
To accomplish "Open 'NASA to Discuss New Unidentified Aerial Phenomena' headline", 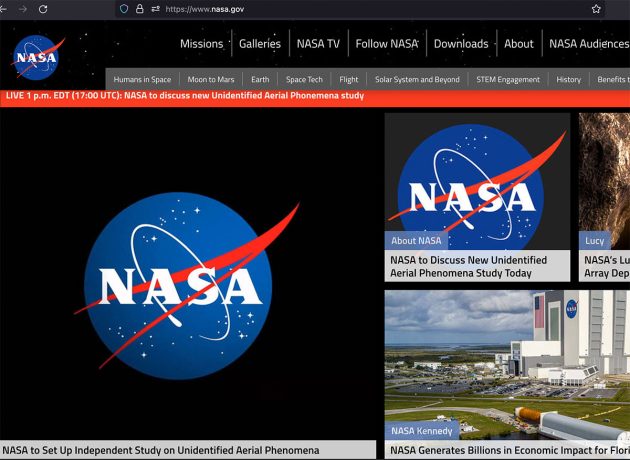I will point(468,266).
